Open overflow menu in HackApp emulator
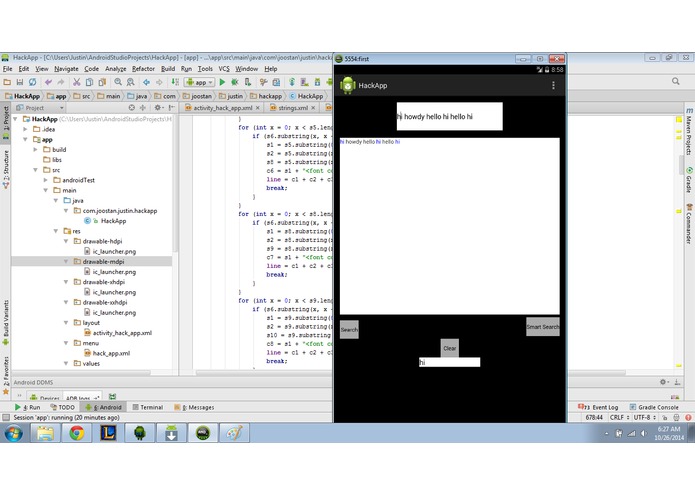 (553, 86)
